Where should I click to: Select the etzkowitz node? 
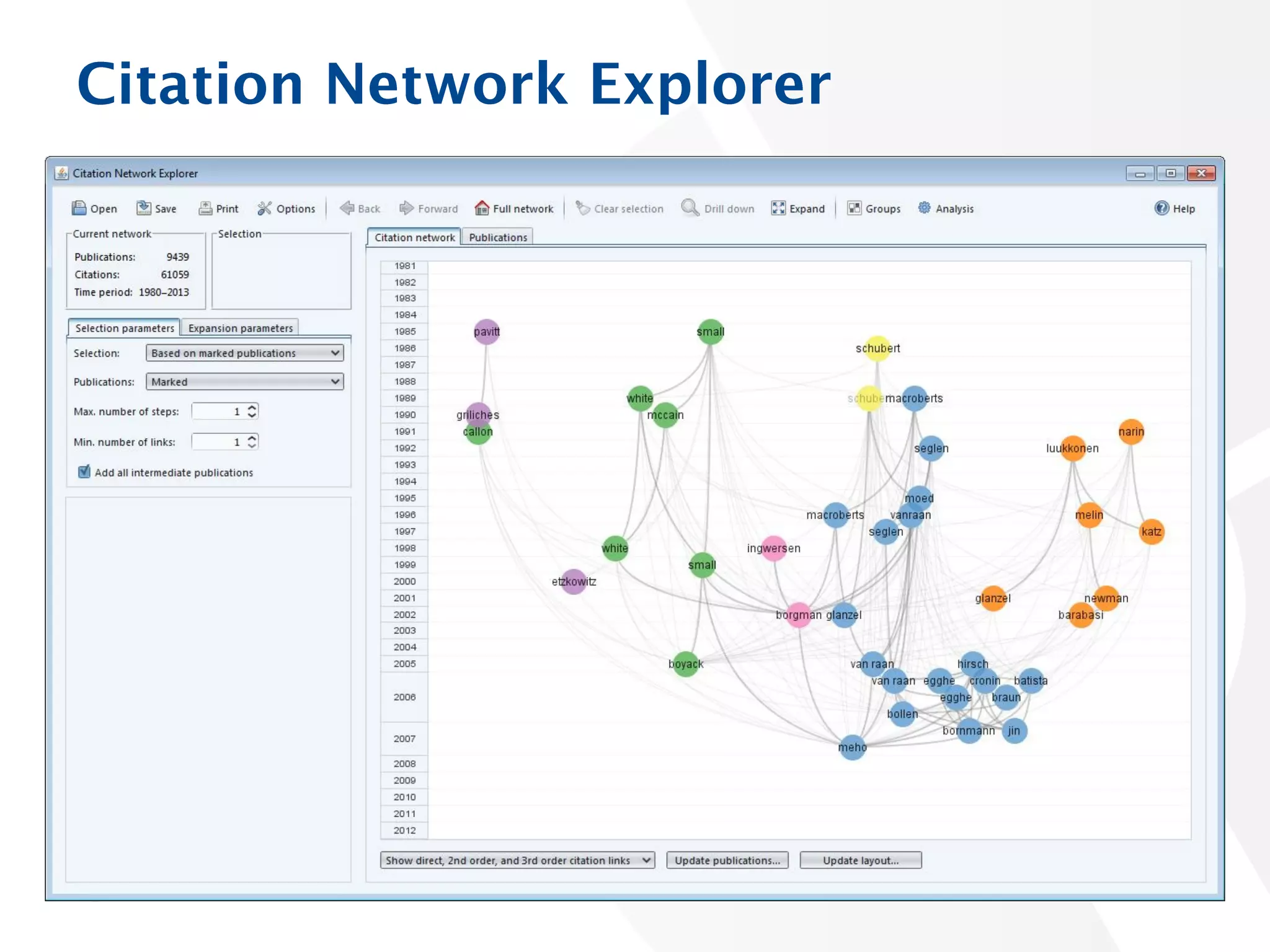click(x=574, y=581)
